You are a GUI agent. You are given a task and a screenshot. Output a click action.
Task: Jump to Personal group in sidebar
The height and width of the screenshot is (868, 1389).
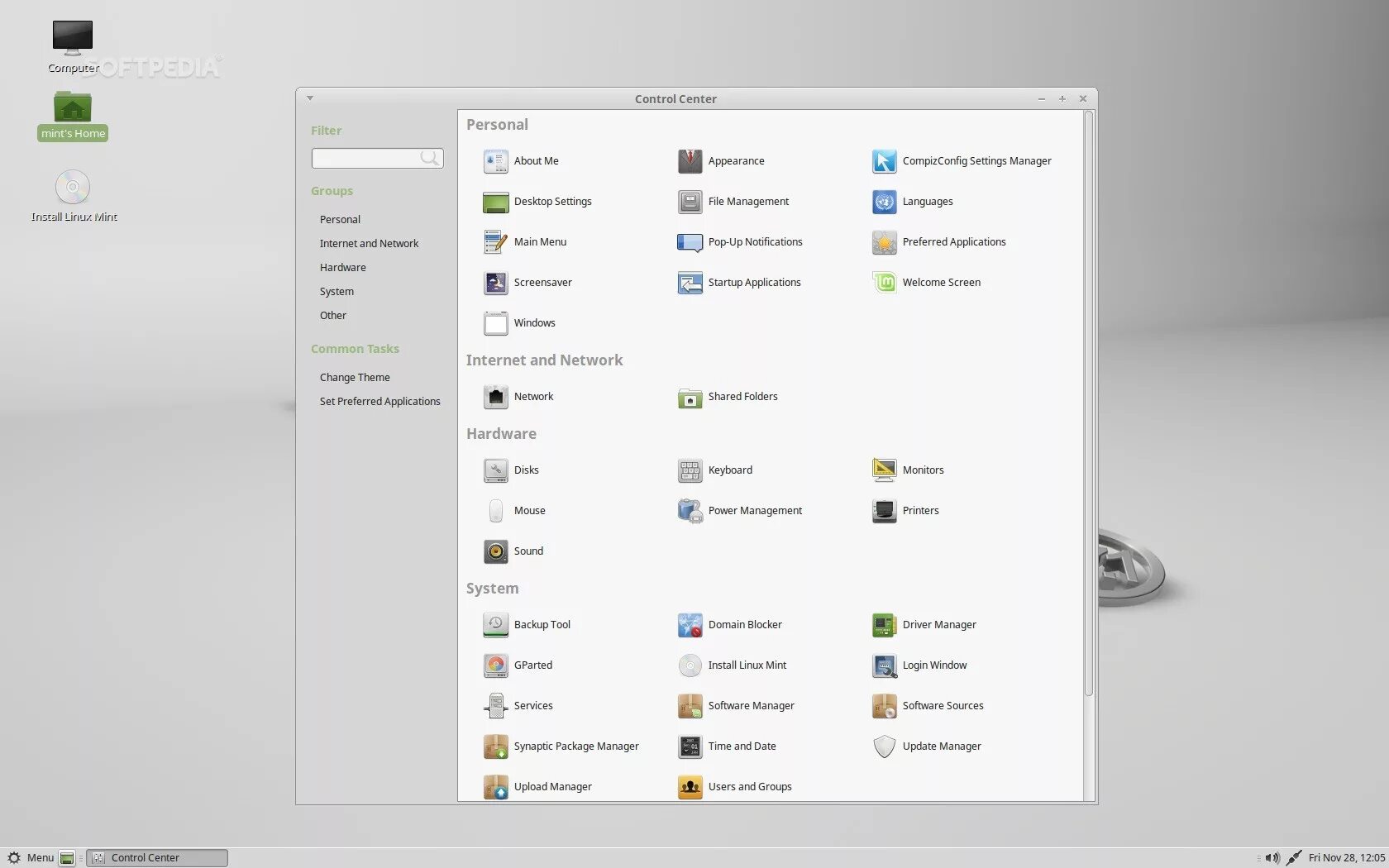tap(340, 220)
